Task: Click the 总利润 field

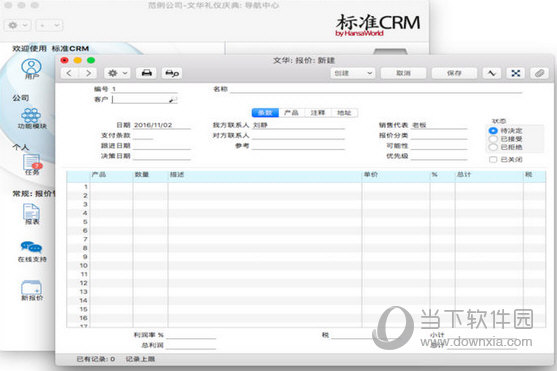Action: 191,345
